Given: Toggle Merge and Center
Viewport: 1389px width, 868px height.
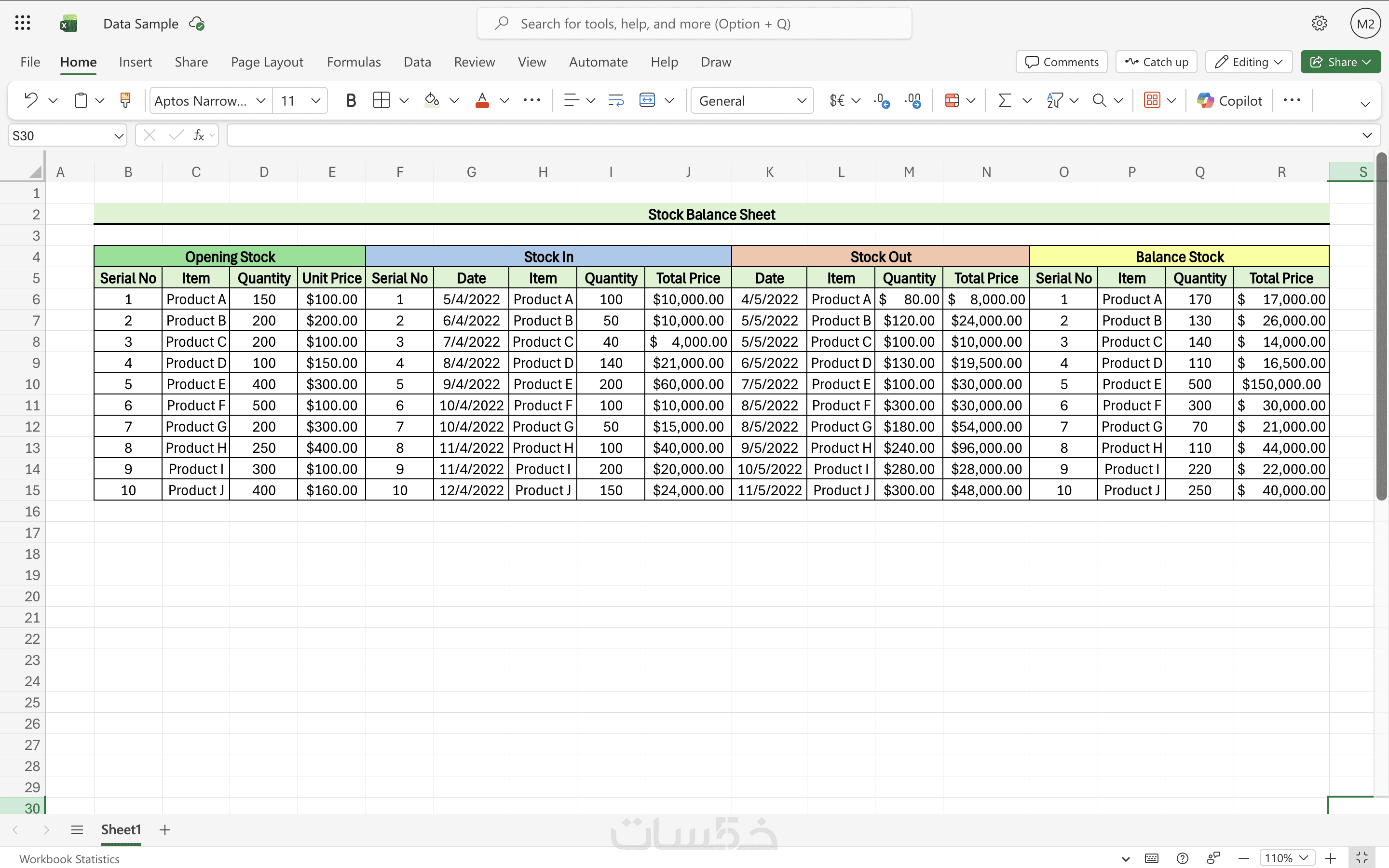Looking at the screenshot, I should pos(647,100).
